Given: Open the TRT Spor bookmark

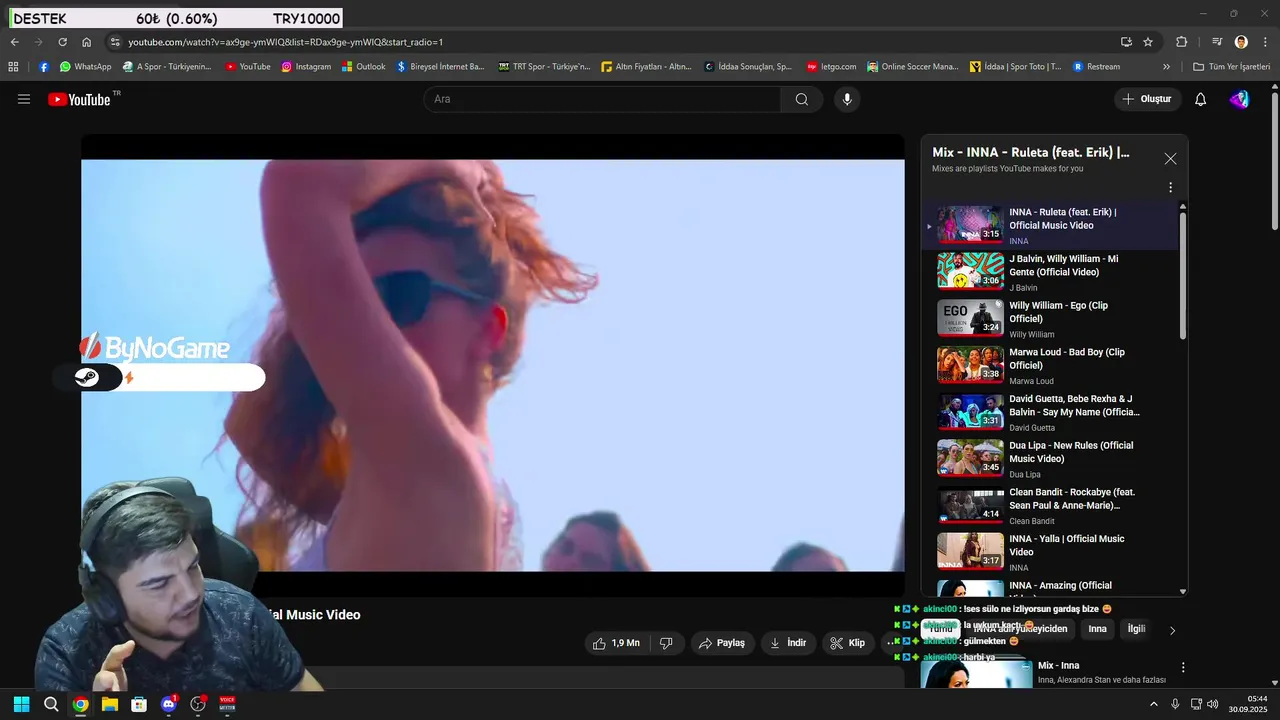Looking at the screenshot, I should 544,67.
